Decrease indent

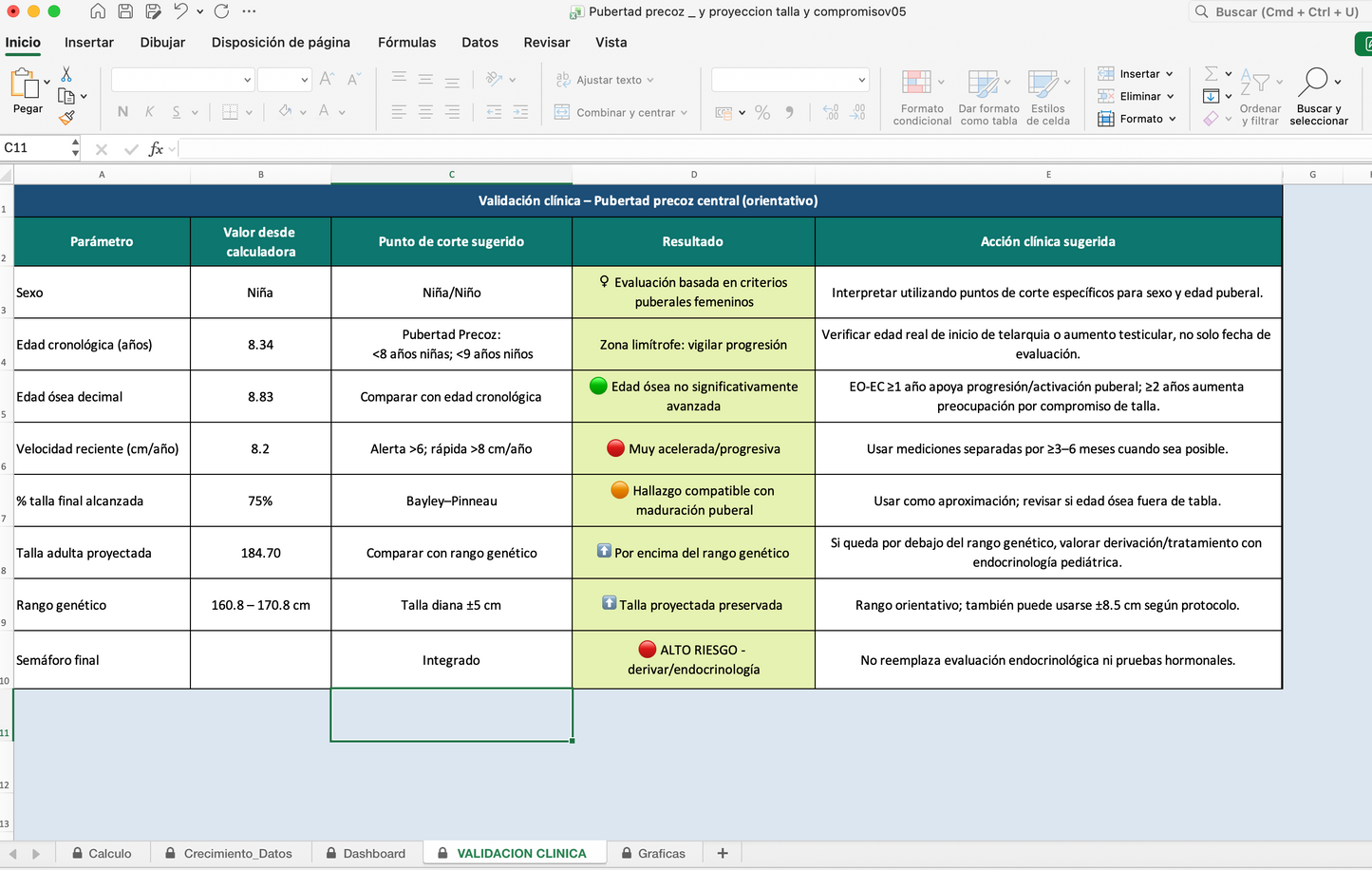click(495, 112)
